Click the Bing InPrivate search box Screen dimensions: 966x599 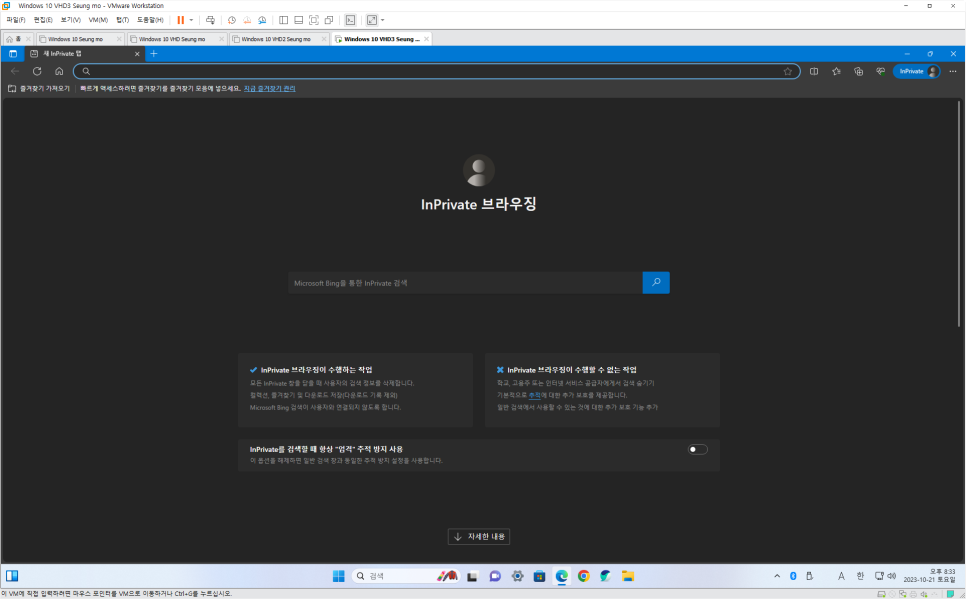tap(465, 283)
